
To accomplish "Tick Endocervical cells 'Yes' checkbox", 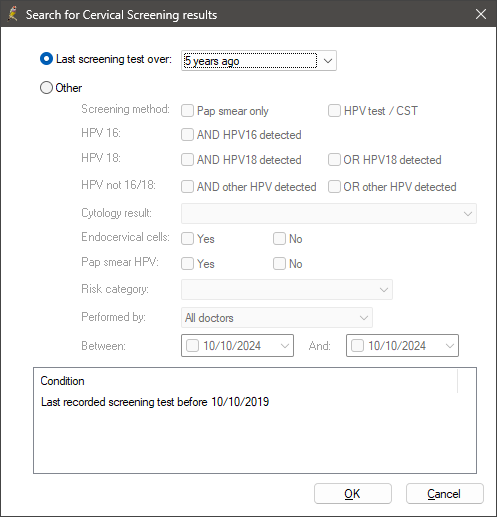I will (187, 239).
